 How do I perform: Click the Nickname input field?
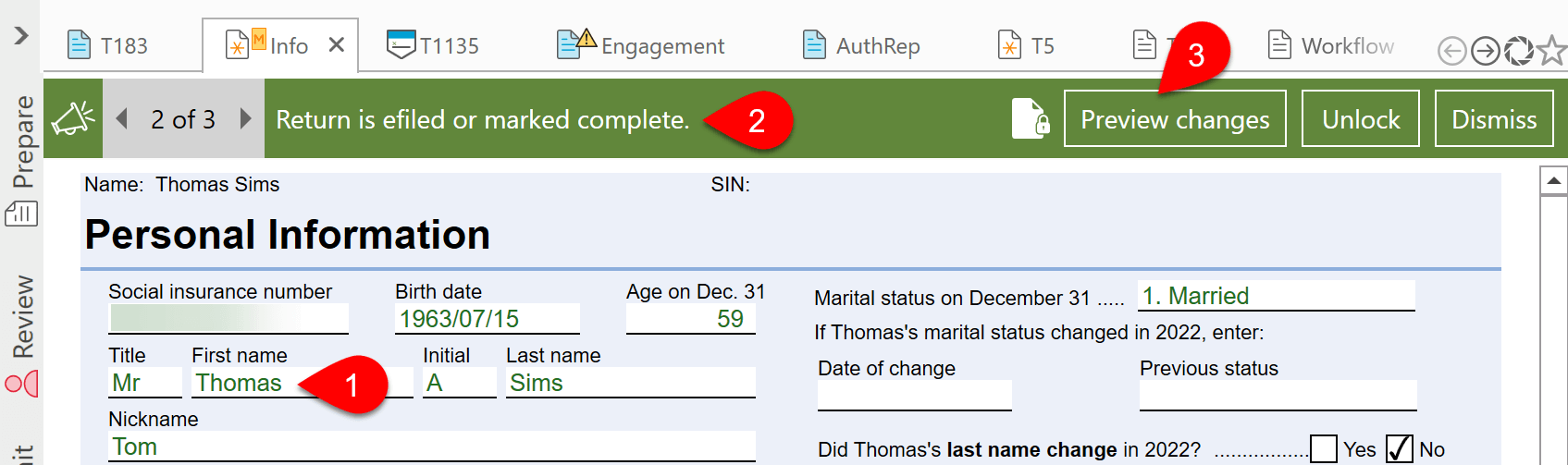coord(431,447)
